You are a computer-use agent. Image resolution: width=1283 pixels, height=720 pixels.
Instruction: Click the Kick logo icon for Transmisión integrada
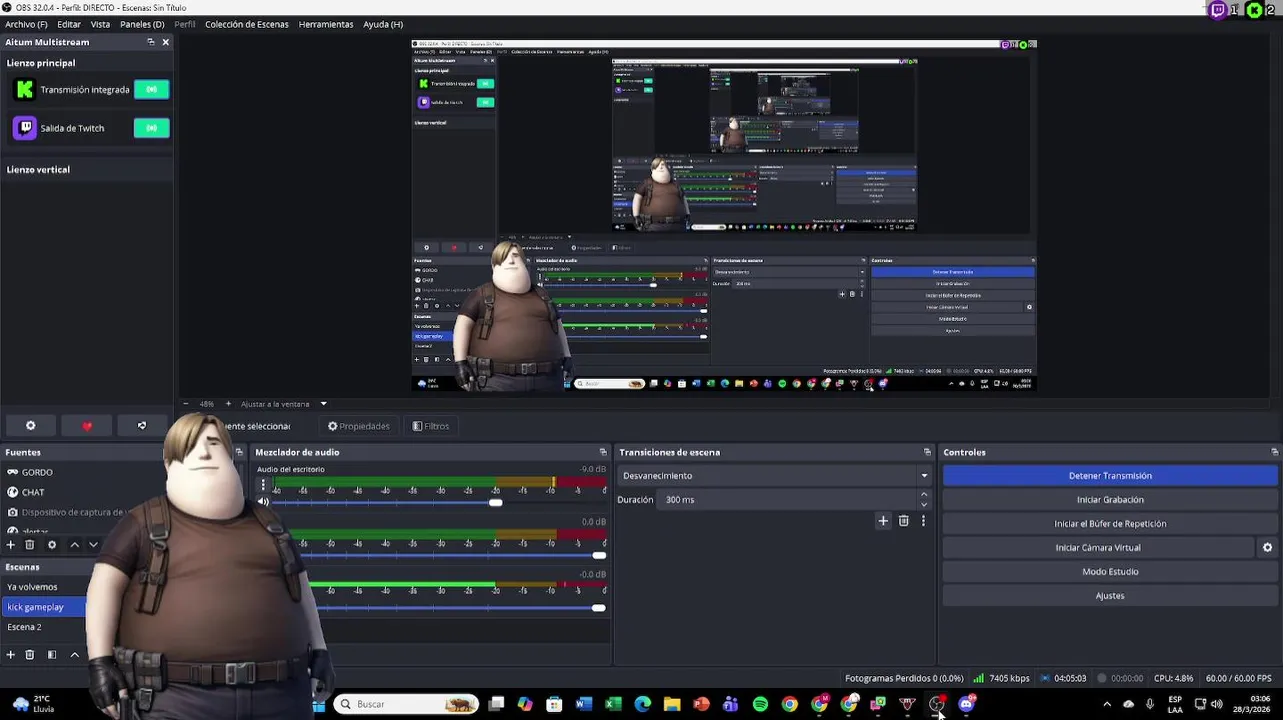25,90
